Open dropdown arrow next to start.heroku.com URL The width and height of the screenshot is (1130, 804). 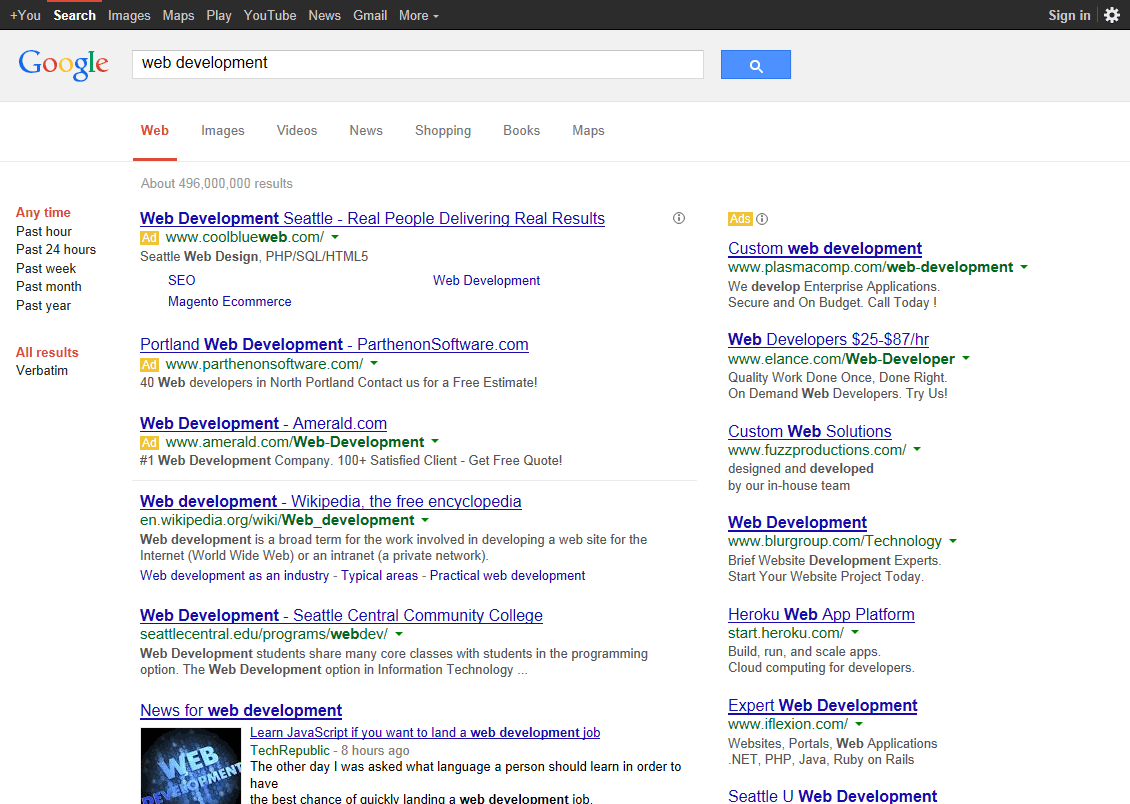[x=855, y=633]
